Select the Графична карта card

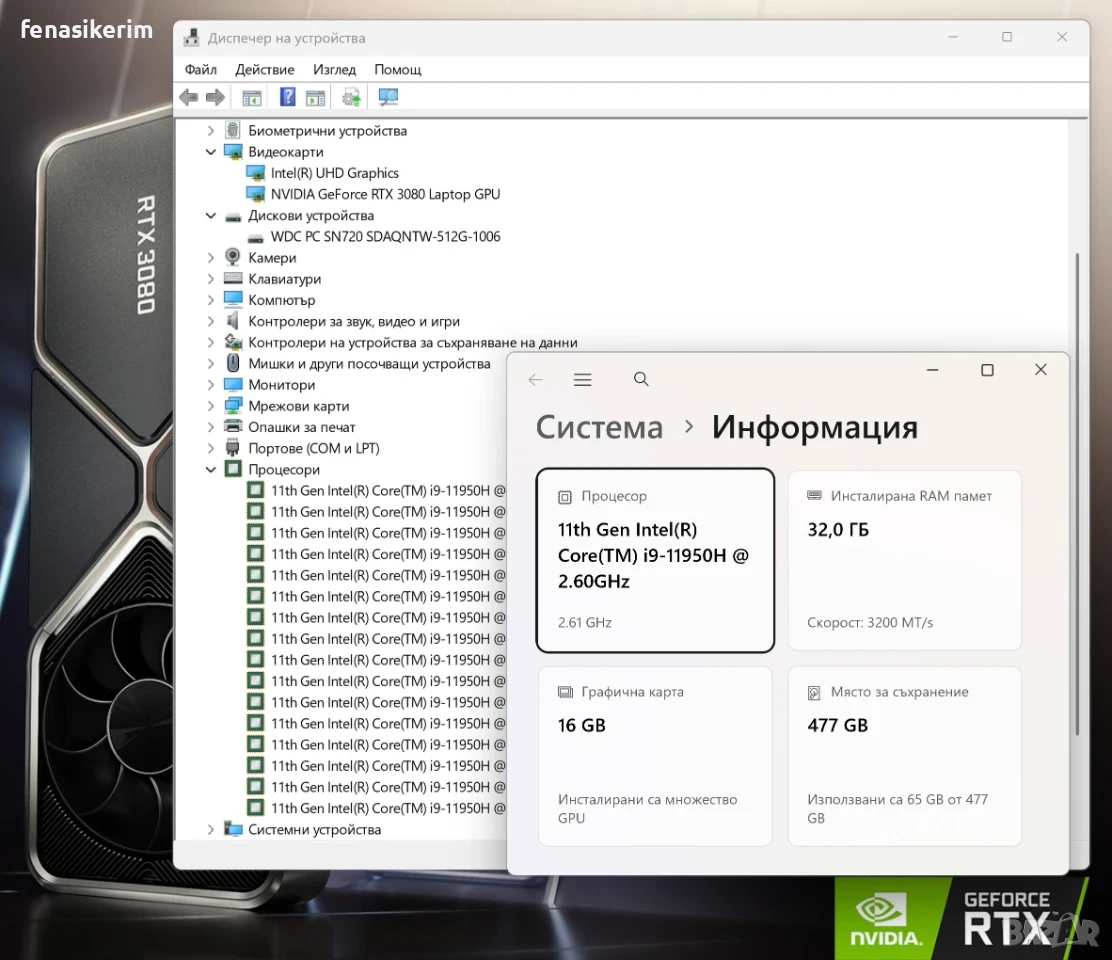[x=655, y=756]
